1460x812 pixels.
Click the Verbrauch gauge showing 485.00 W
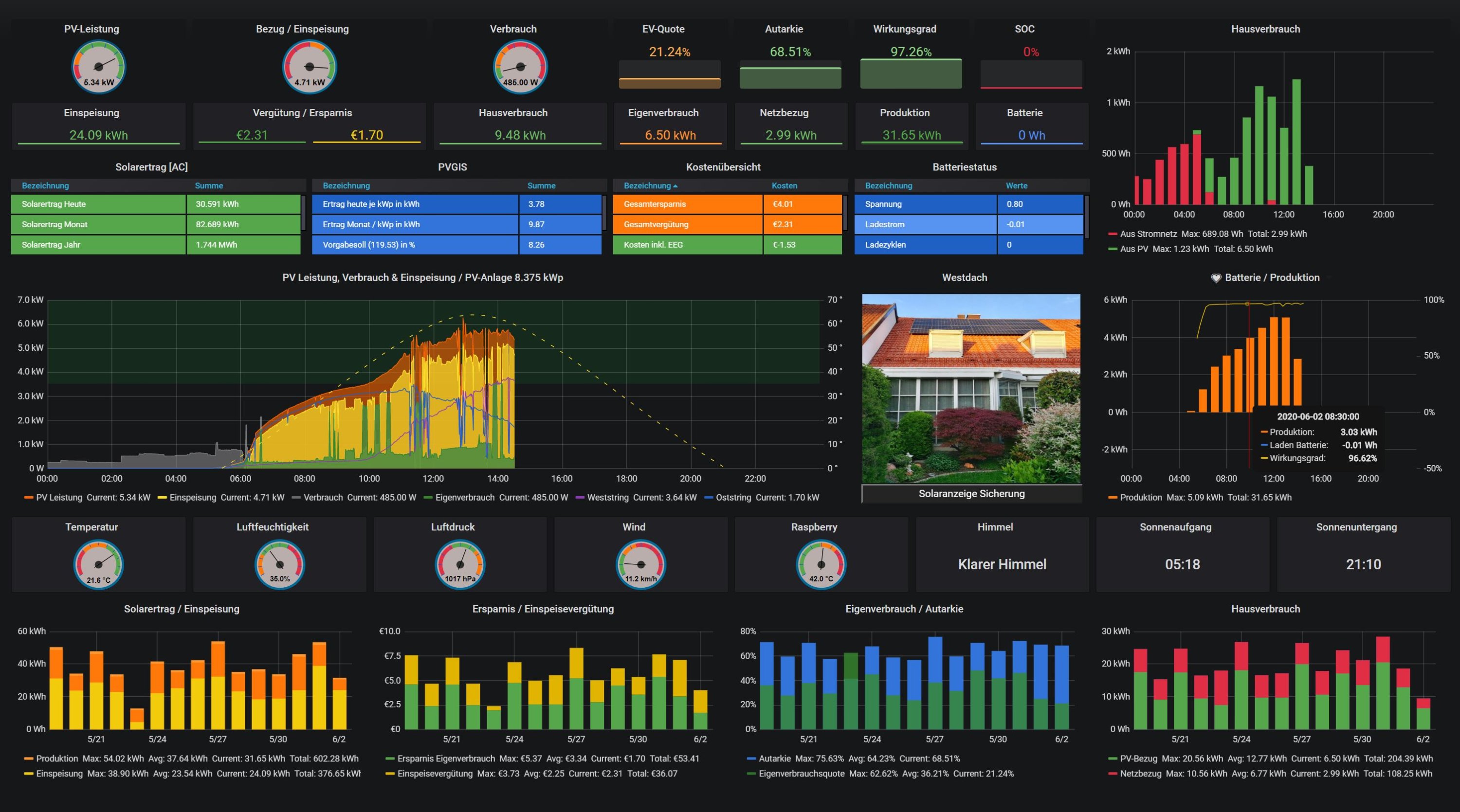point(520,67)
